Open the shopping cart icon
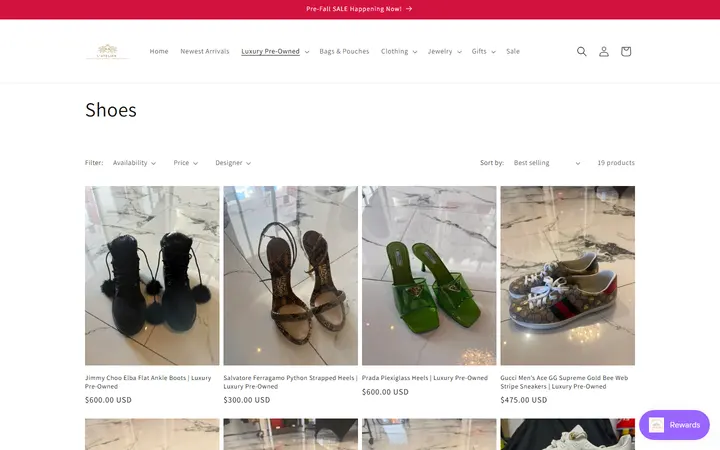 point(625,51)
